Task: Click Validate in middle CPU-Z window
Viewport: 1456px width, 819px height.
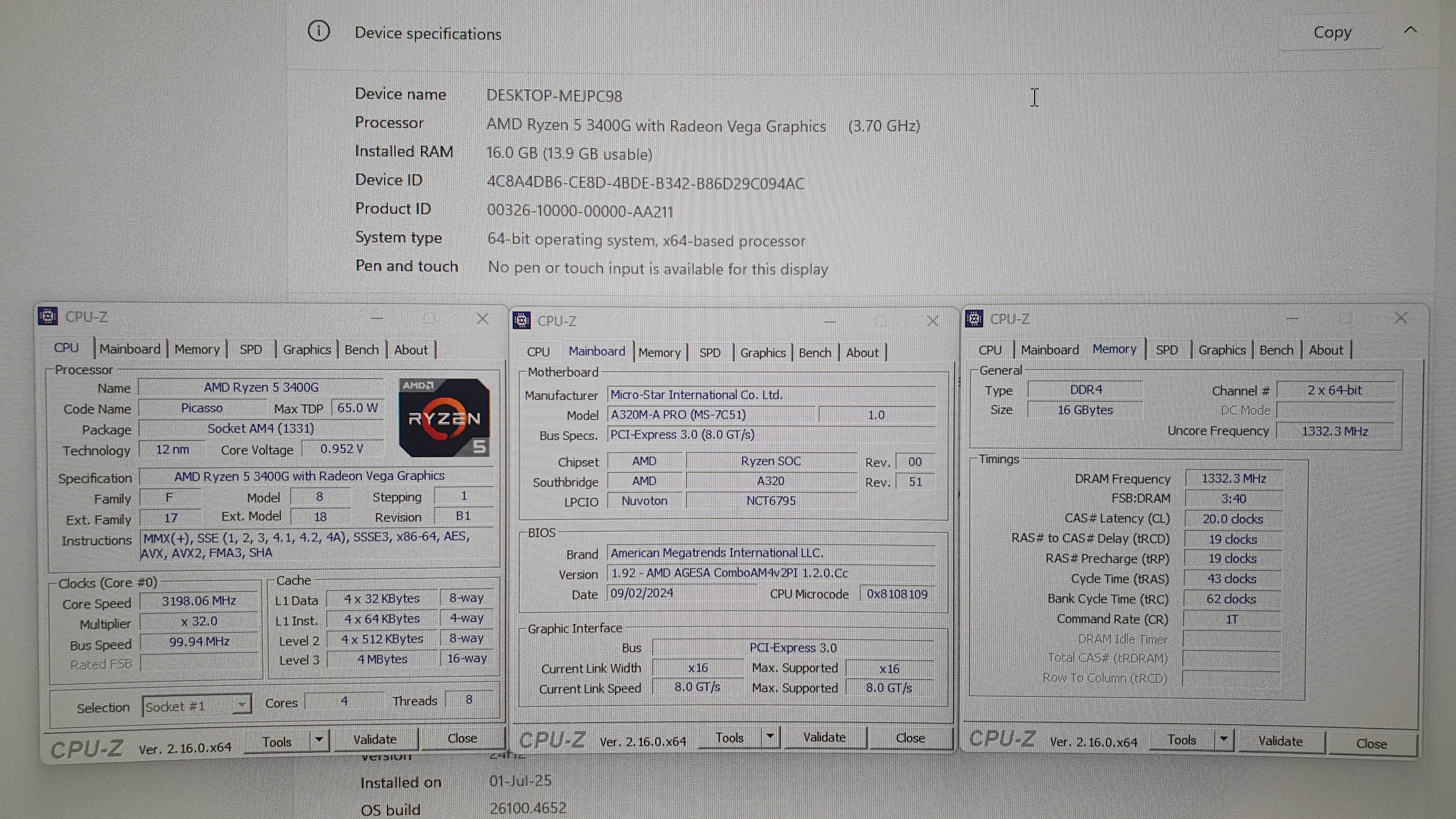Action: point(824,737)
